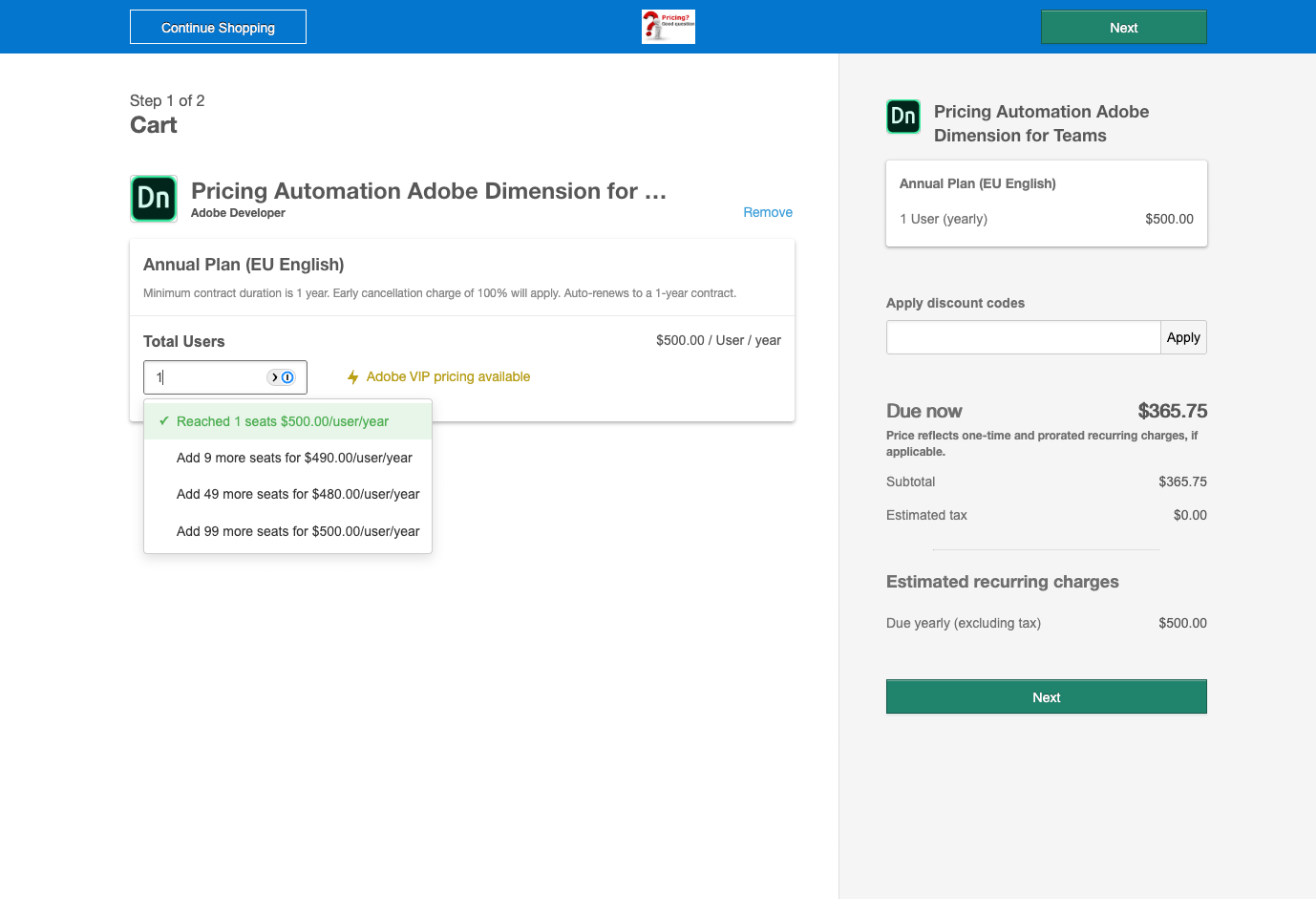This screenshot has height=899, width=1316.
Task: Click the Pricing logo in the header
Action: pos(668,27)
